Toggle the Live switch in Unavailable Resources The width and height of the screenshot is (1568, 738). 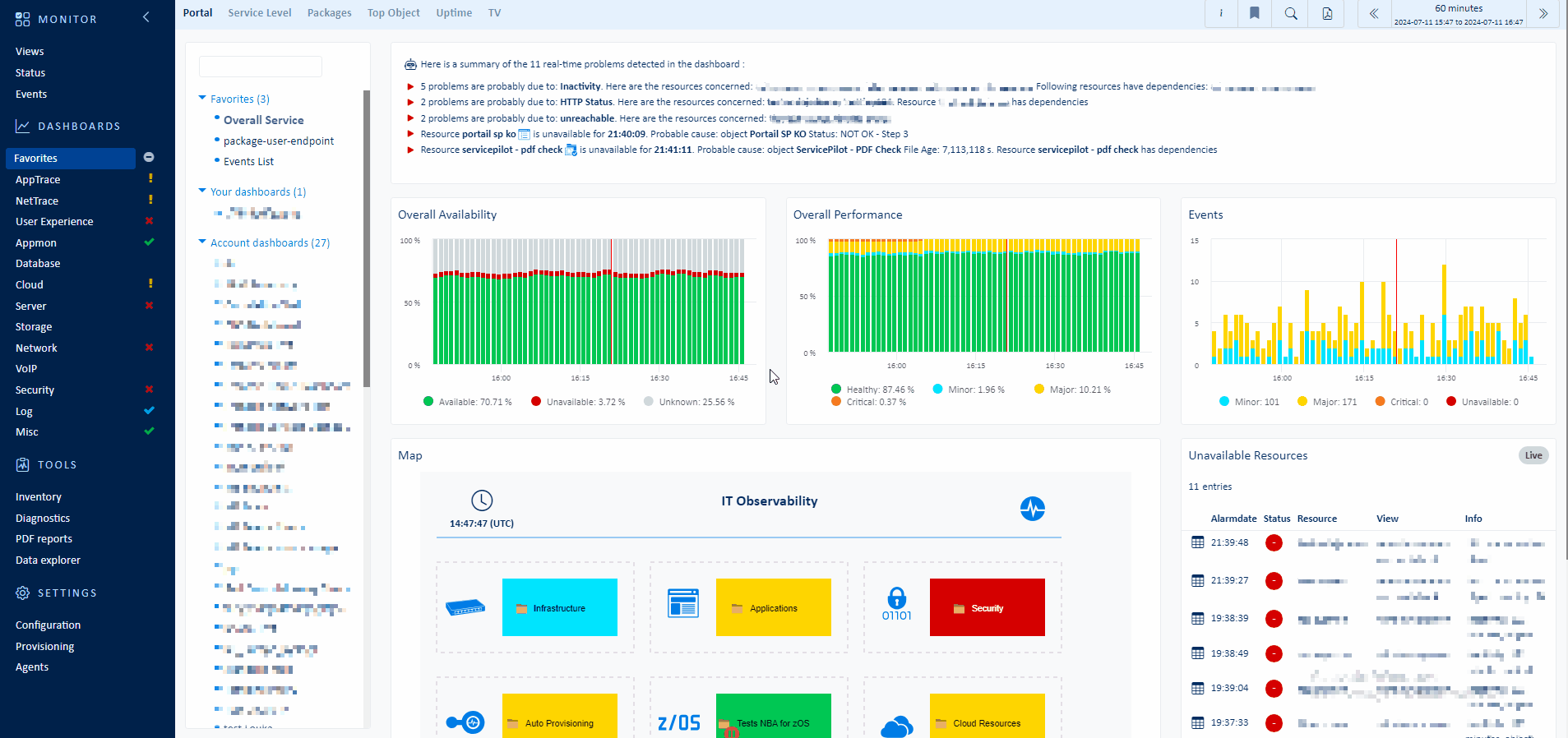(x=1533, y=455)
